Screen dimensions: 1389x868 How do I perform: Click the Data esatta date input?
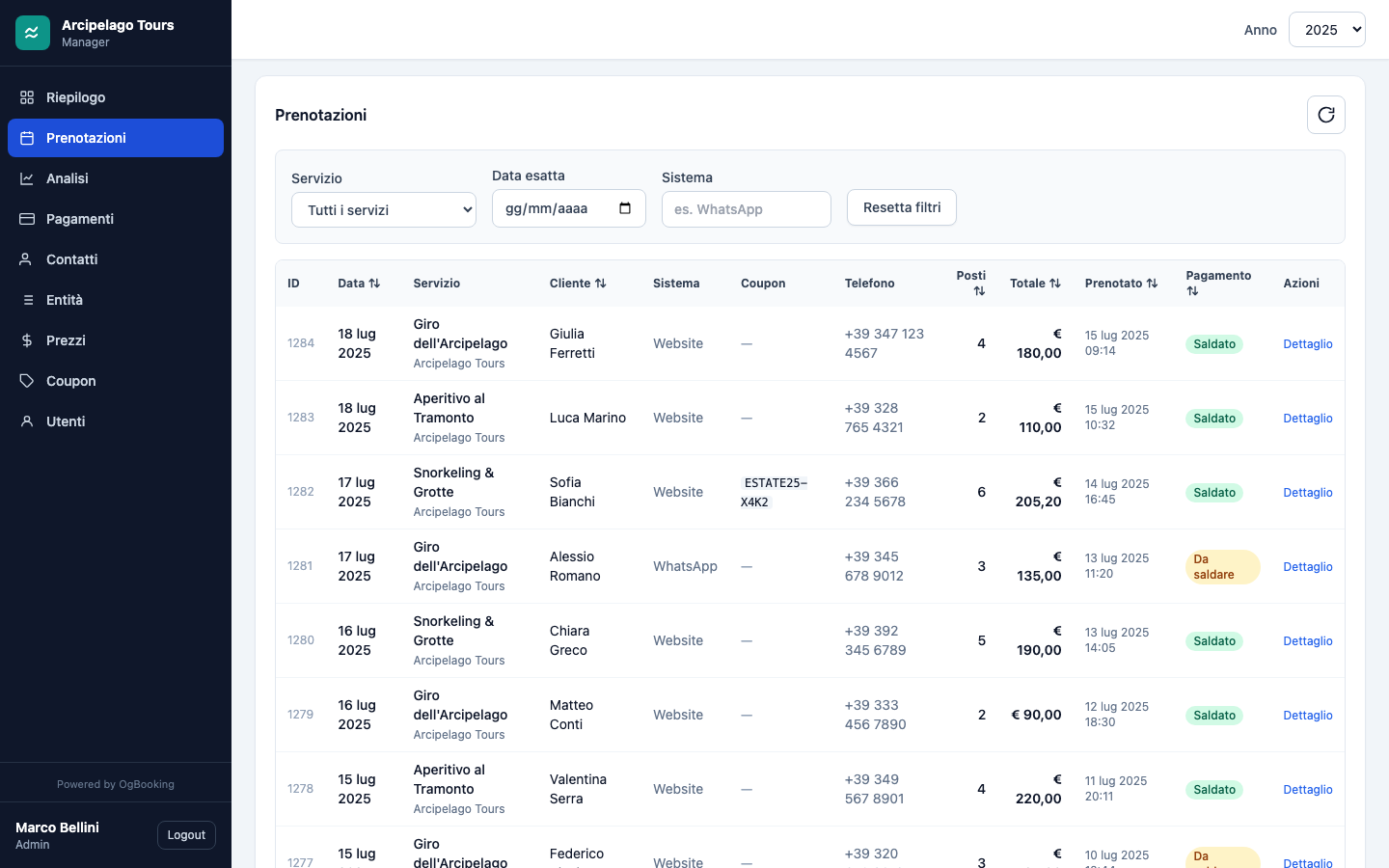click(569, 208)
